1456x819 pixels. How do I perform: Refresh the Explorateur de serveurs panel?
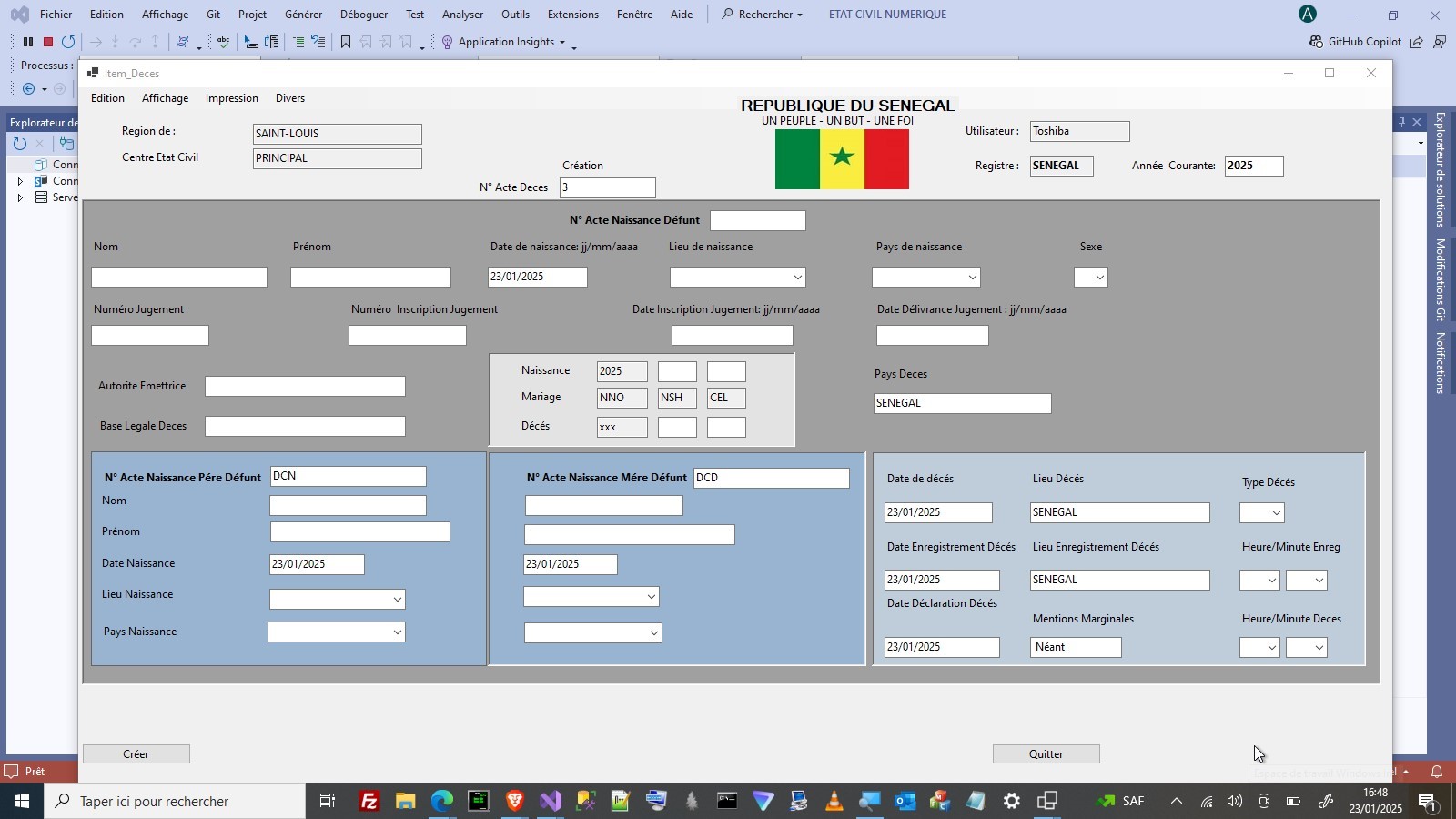(19, 144)
